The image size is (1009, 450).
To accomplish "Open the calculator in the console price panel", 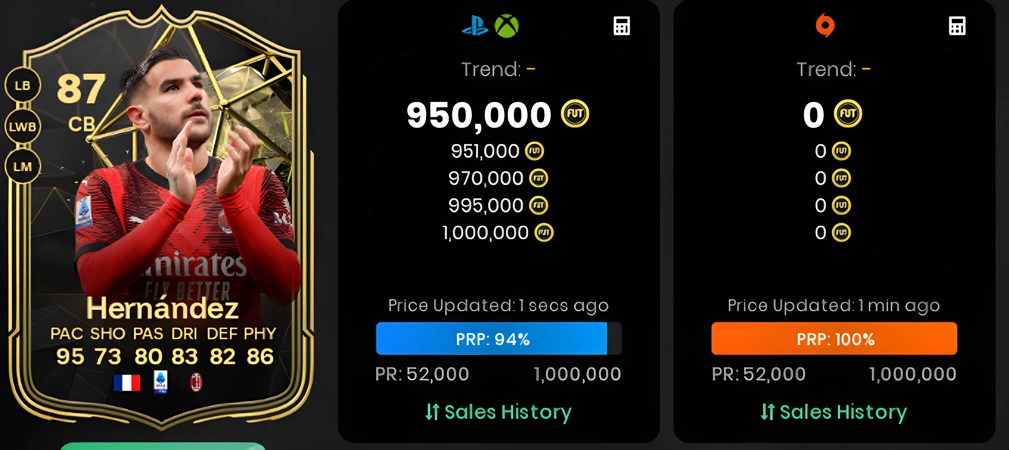I will tap(622, 26).
